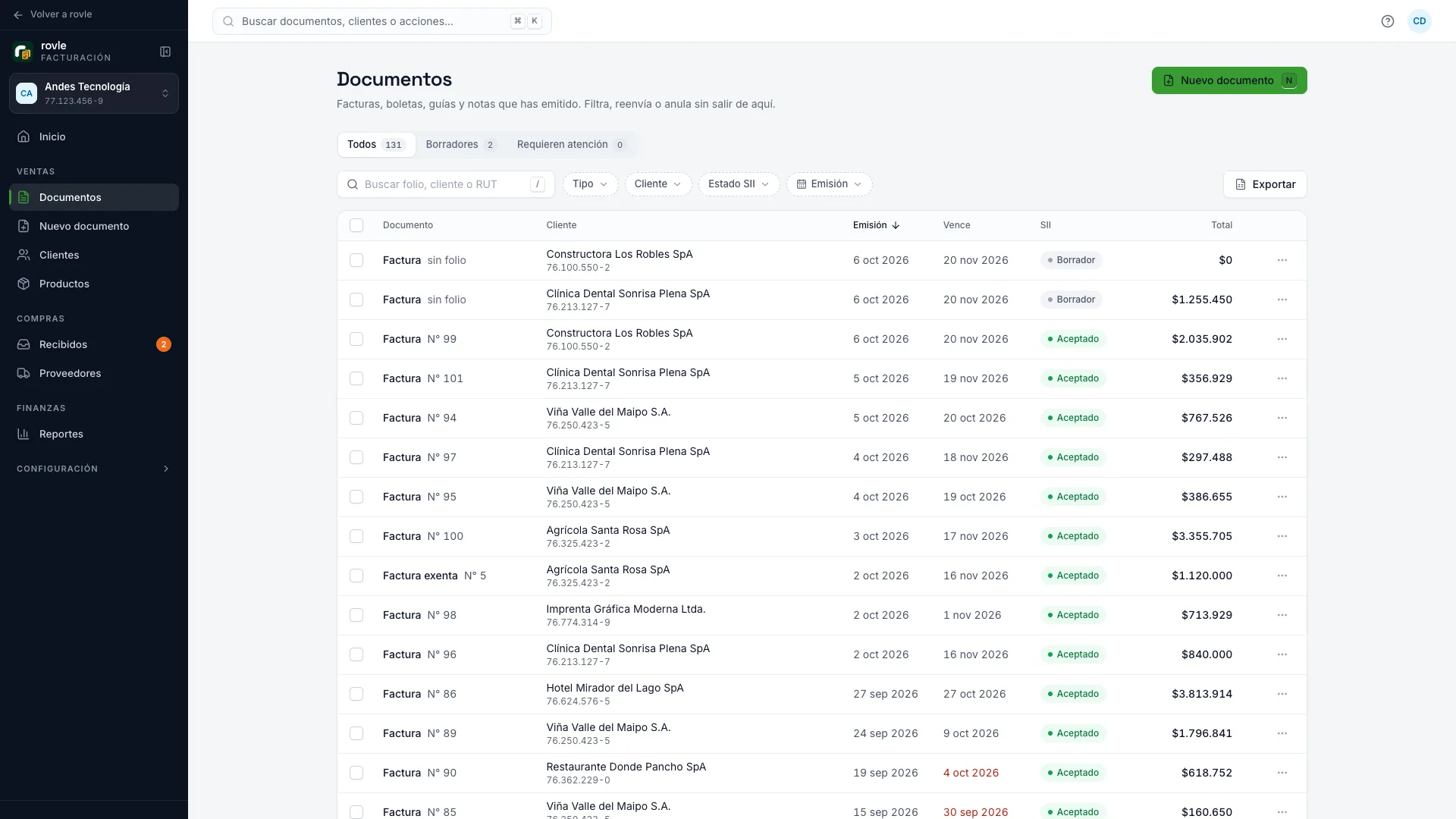The image size is (1456, 819).
Task: Open row actions for Factura N° 99
Action: click(1282, 339)
